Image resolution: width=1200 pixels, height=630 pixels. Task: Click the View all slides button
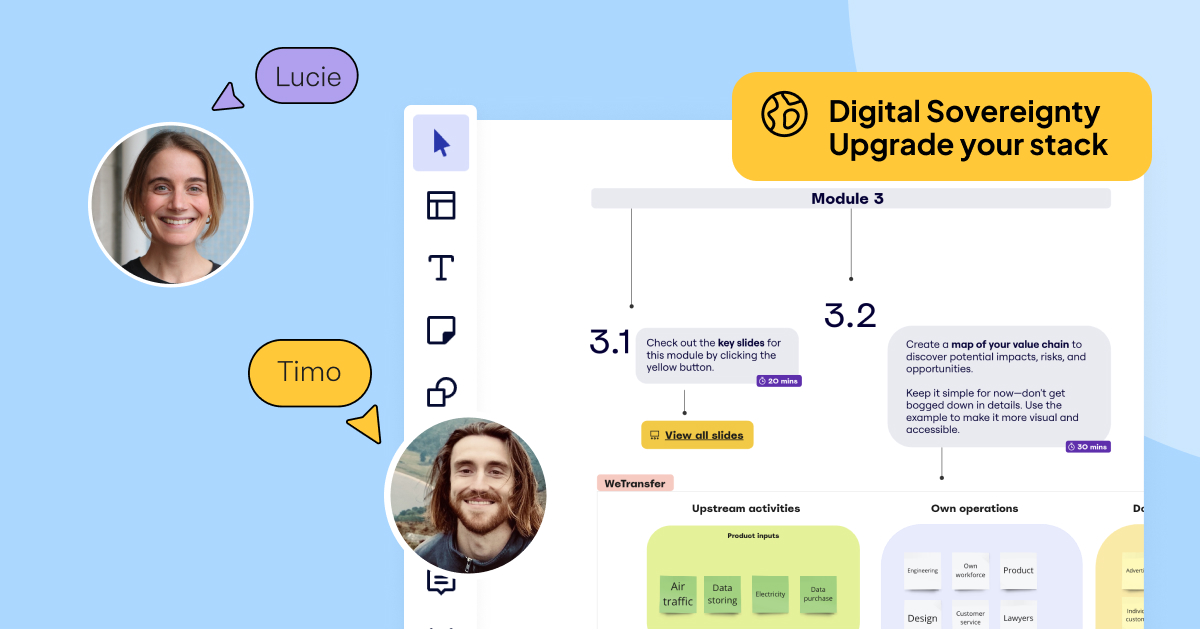[x=697, y=435]
